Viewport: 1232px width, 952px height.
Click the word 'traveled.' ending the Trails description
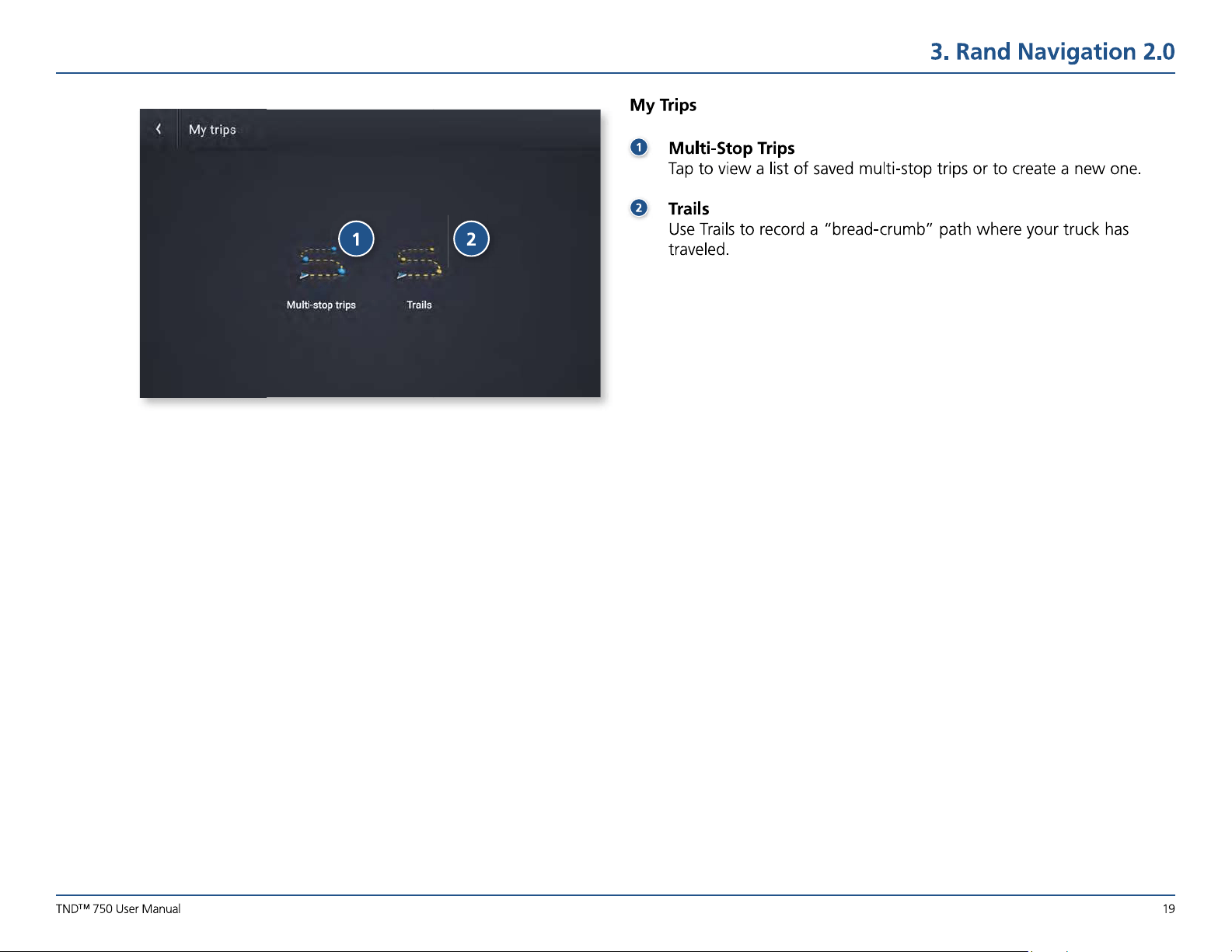click(699, 249)
